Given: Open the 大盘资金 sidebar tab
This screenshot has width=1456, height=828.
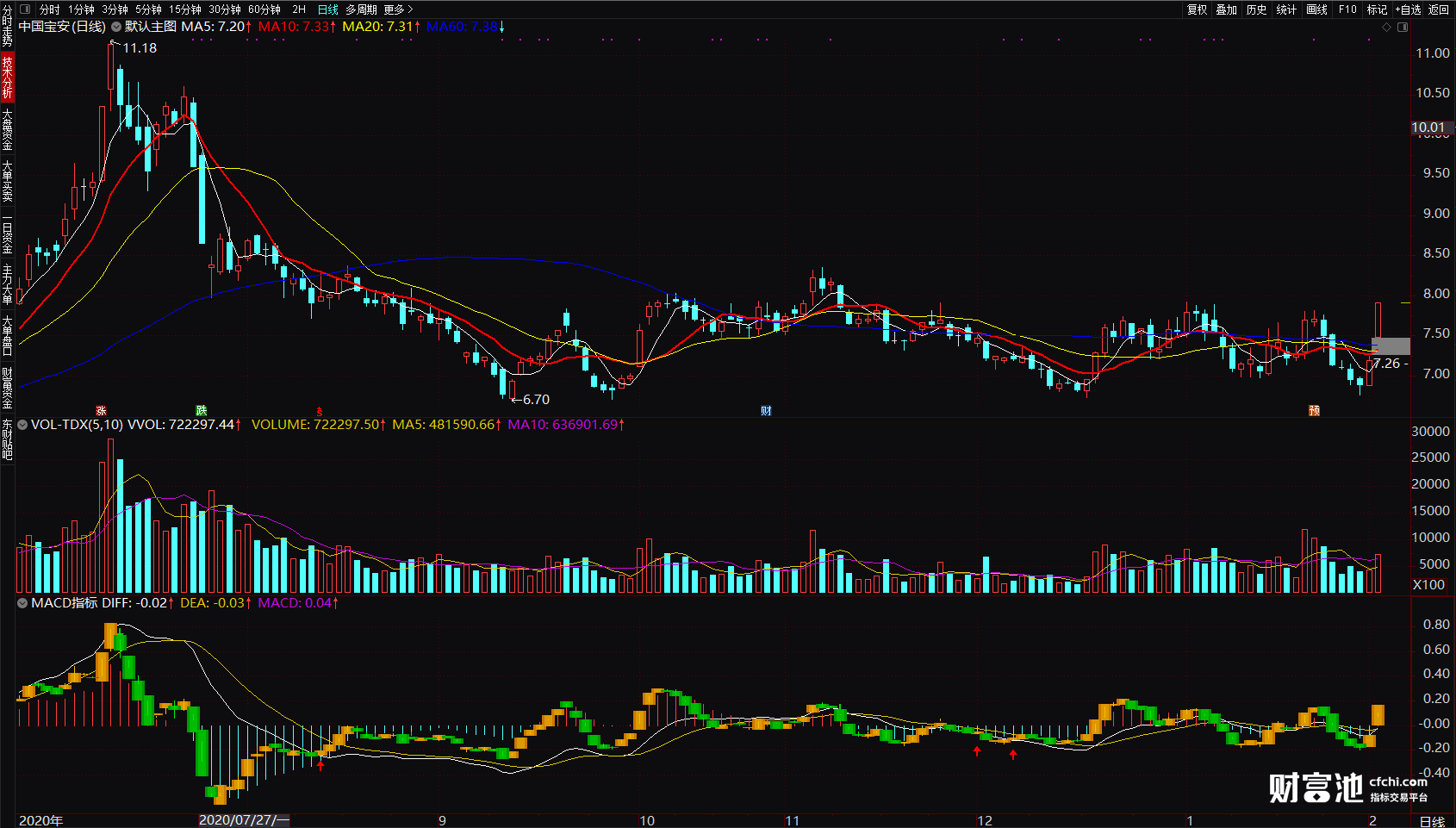Looking at the screenshot, I should tap(7, 128).
